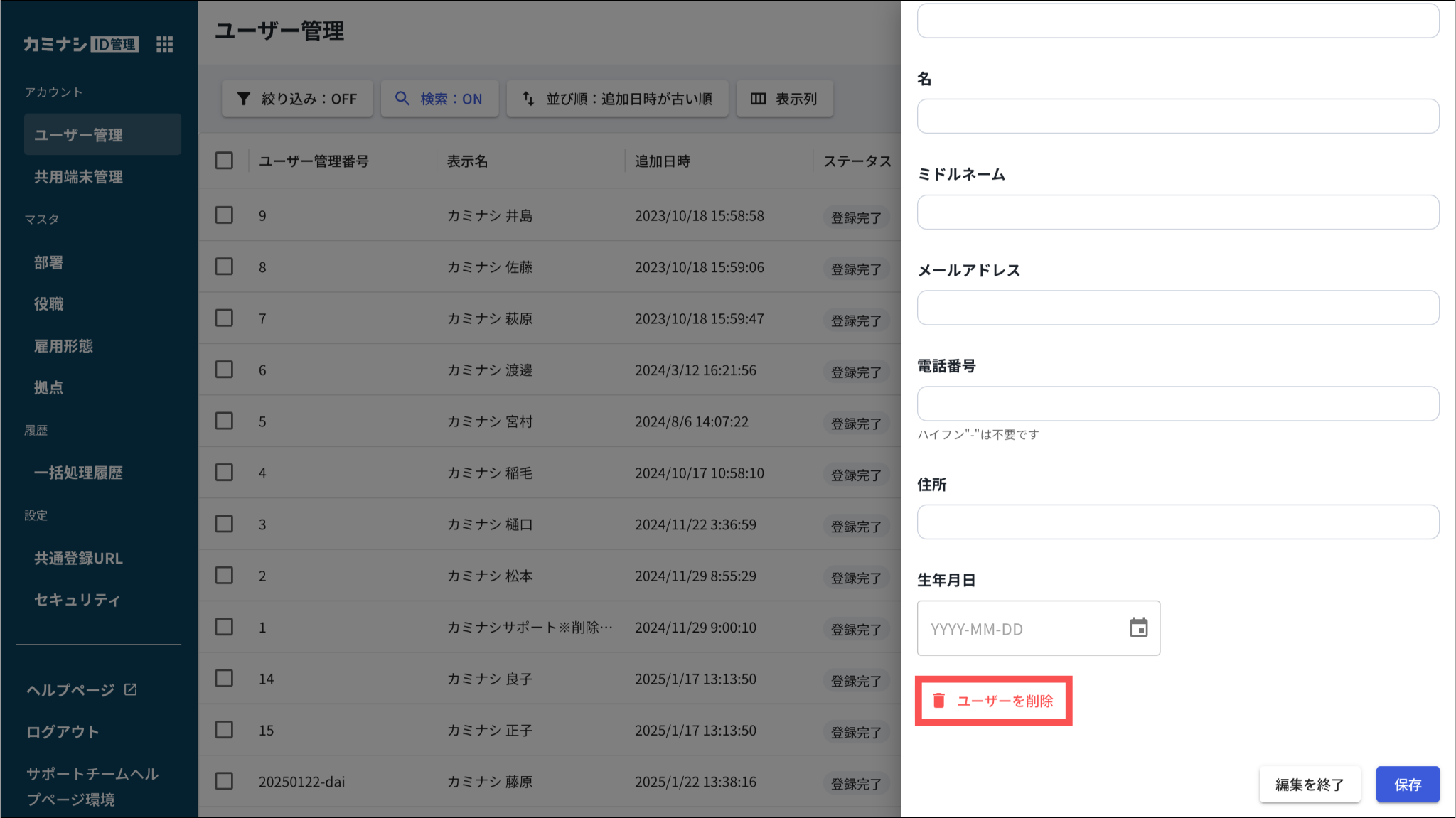Image resolution: width=1456 pixels, height=818 pixels.
Task: Click the display columns icon
Action: (758, 99)
